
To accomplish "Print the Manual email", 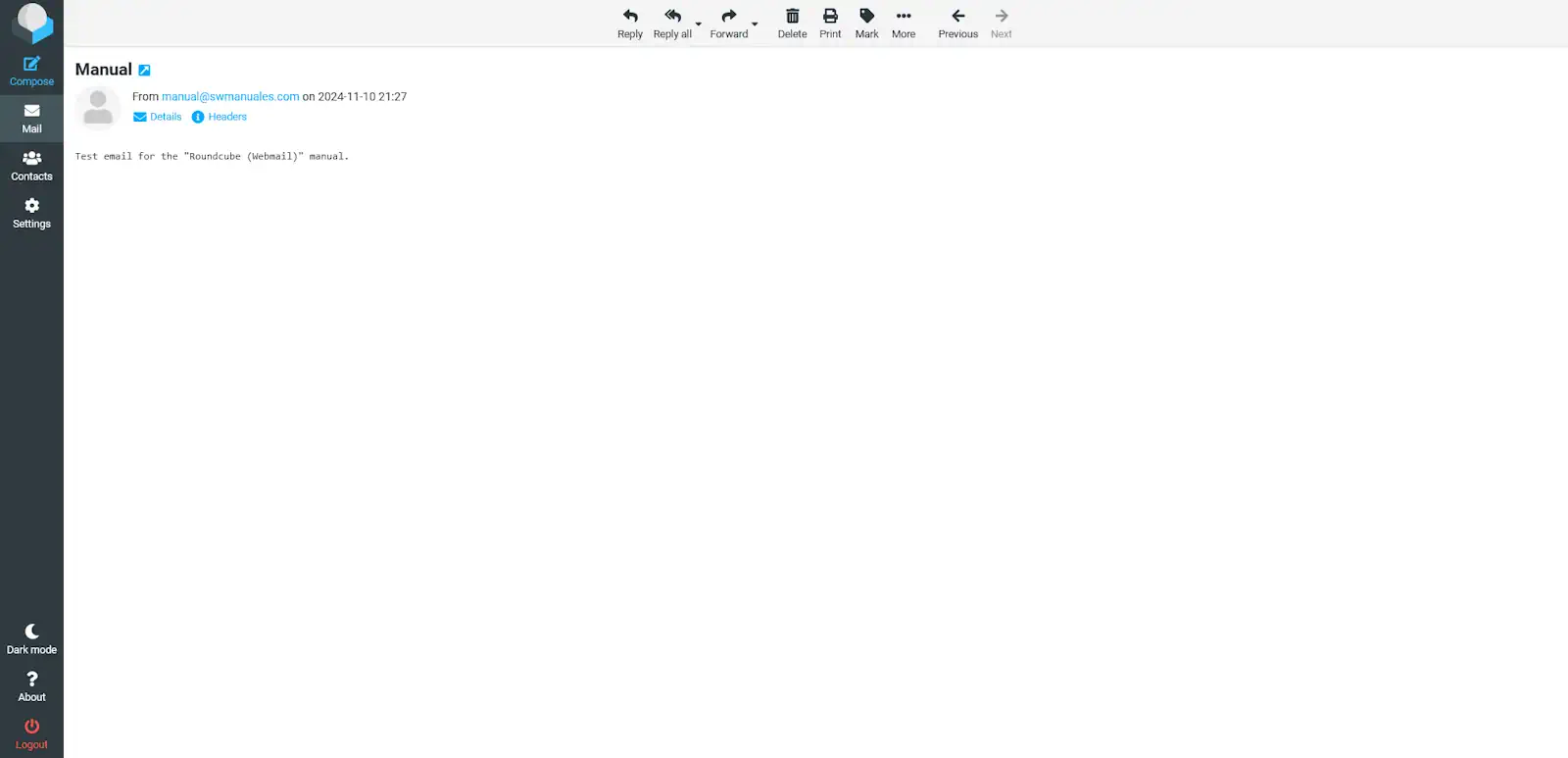I will coord(830,23).
